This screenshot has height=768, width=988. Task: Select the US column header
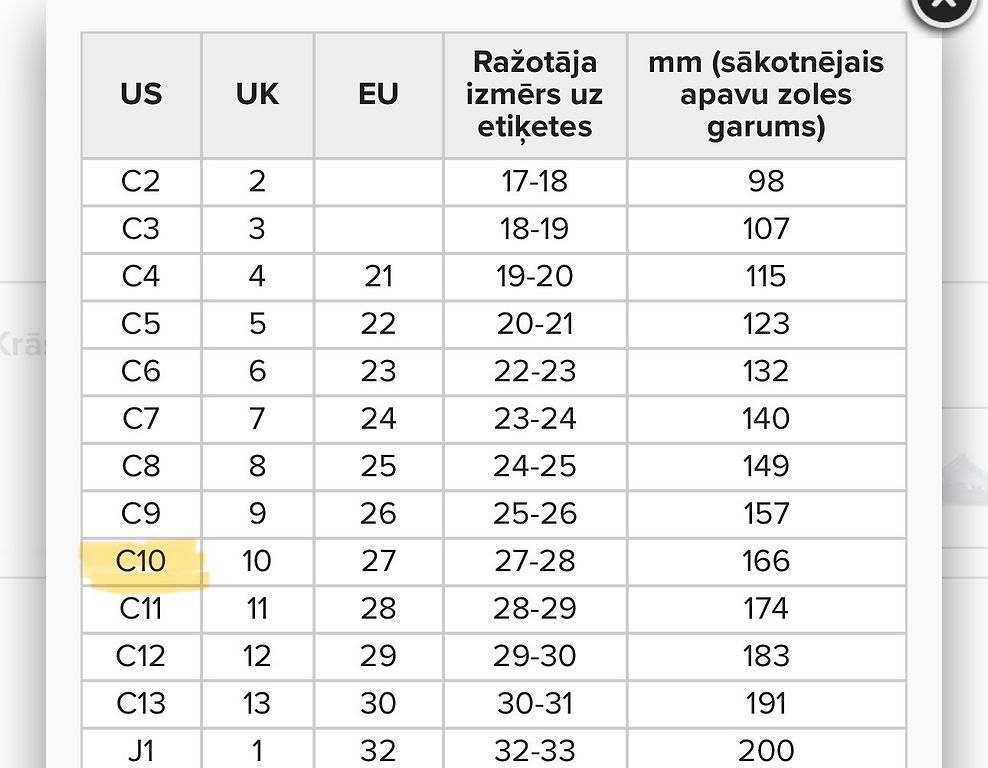click(141, 95)
